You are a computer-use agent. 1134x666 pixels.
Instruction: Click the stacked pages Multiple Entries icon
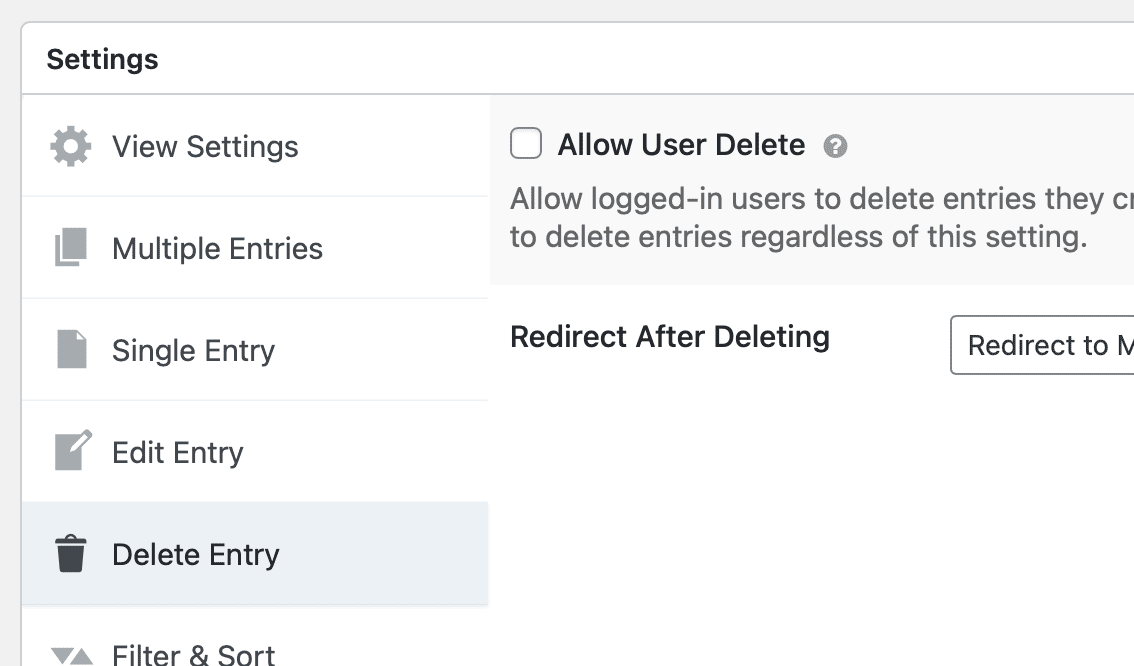click(71, 248)
